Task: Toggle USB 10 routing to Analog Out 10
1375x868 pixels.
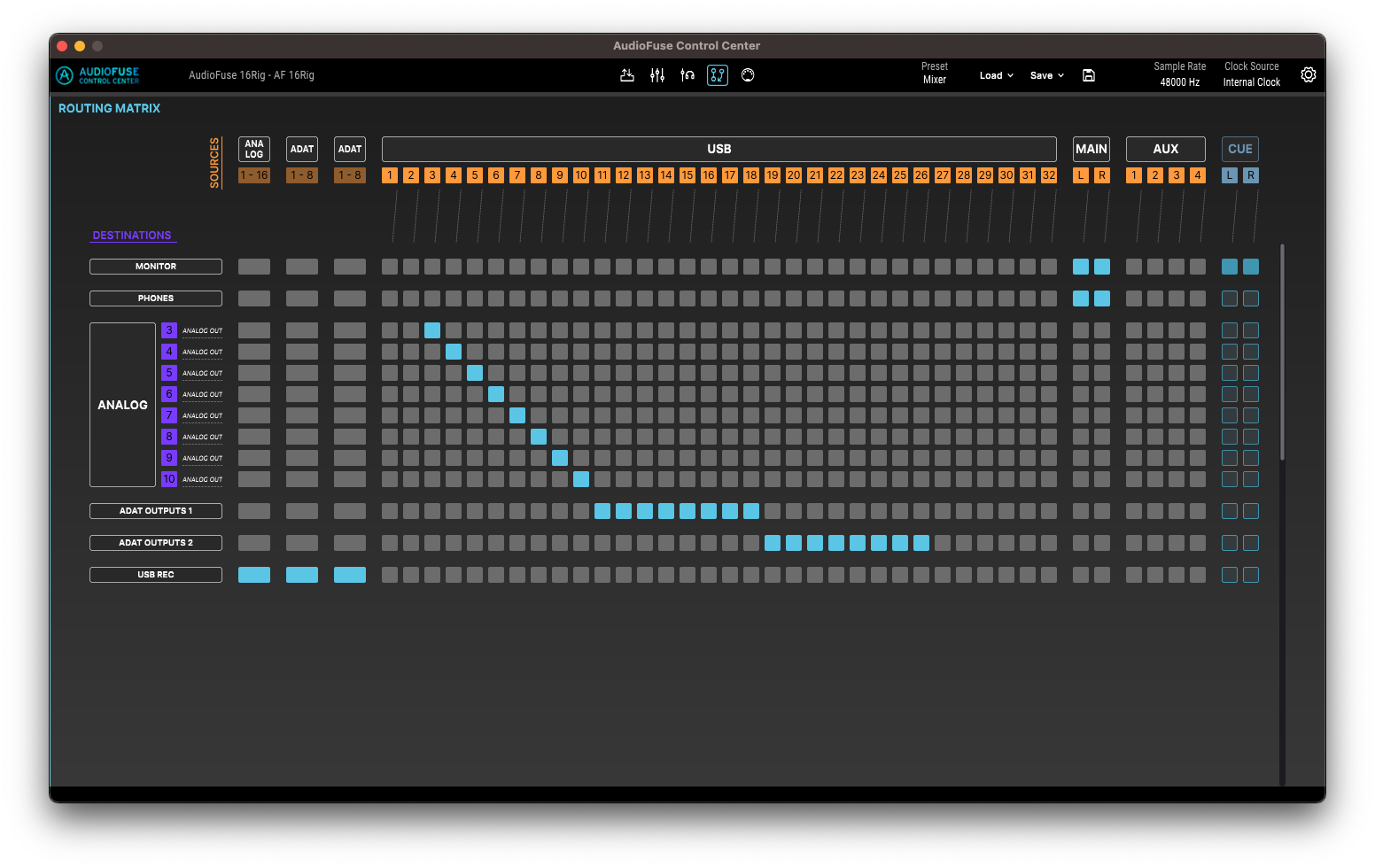Action: 581,479
